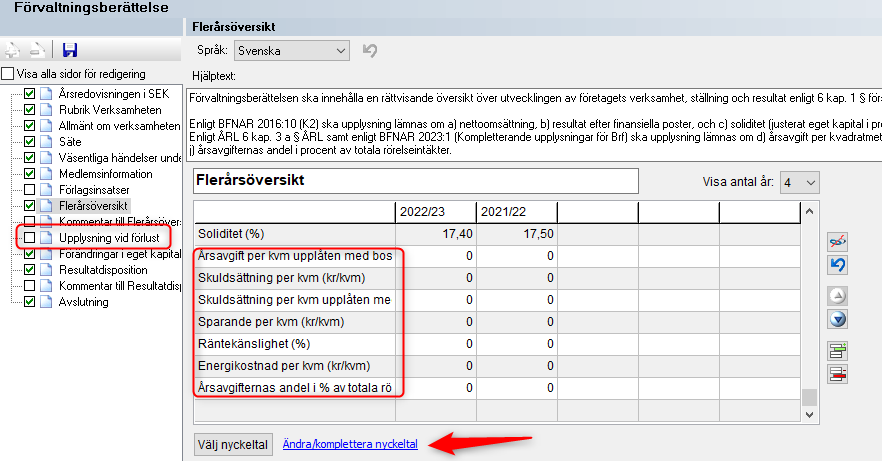Click document icon next to Avslutning
Image resolution: width=882 pixels, height=461 pixels.
46,302
